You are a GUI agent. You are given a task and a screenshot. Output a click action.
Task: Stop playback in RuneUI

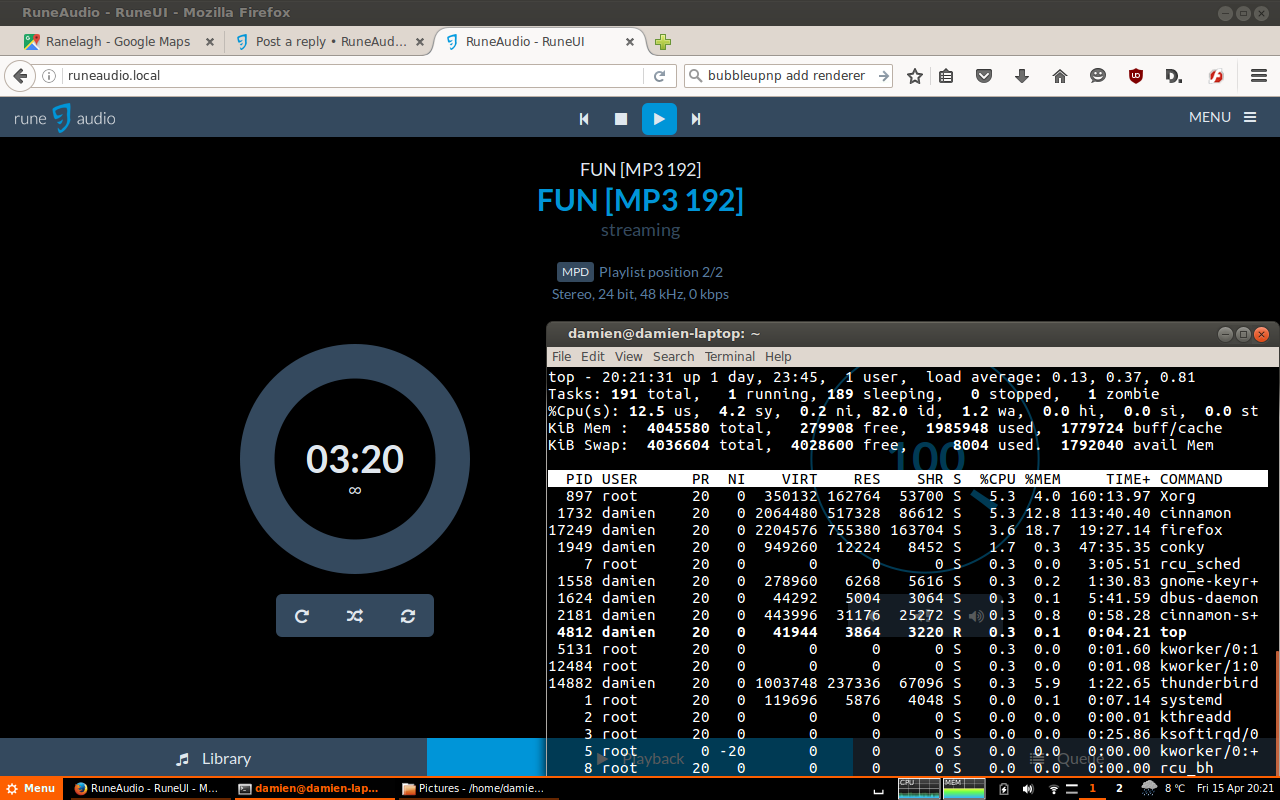pos(621,119)
